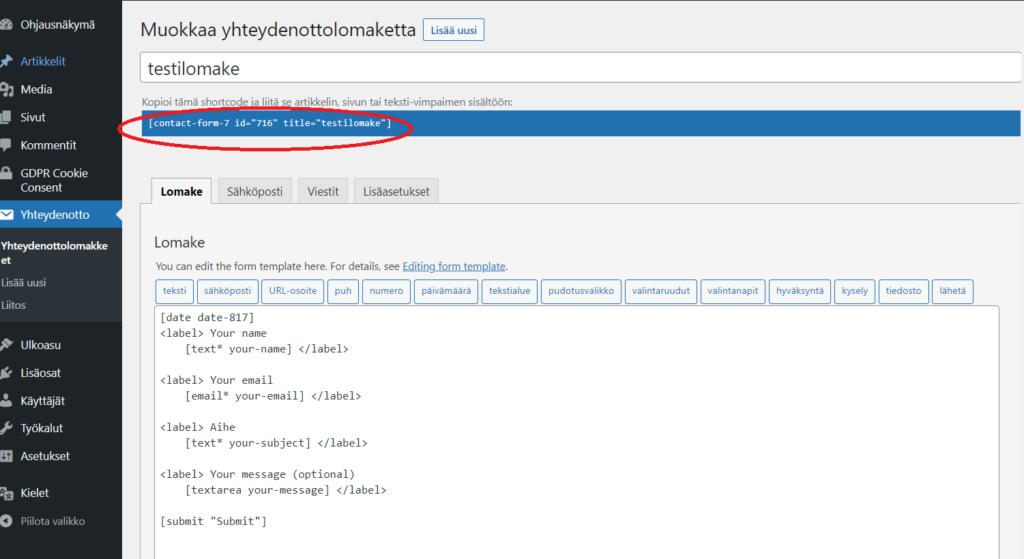The width and height of the screenshot is (1024, 559).
Task: Switch to the Lisäasetukset tab
Action: (x=396, y=191)
